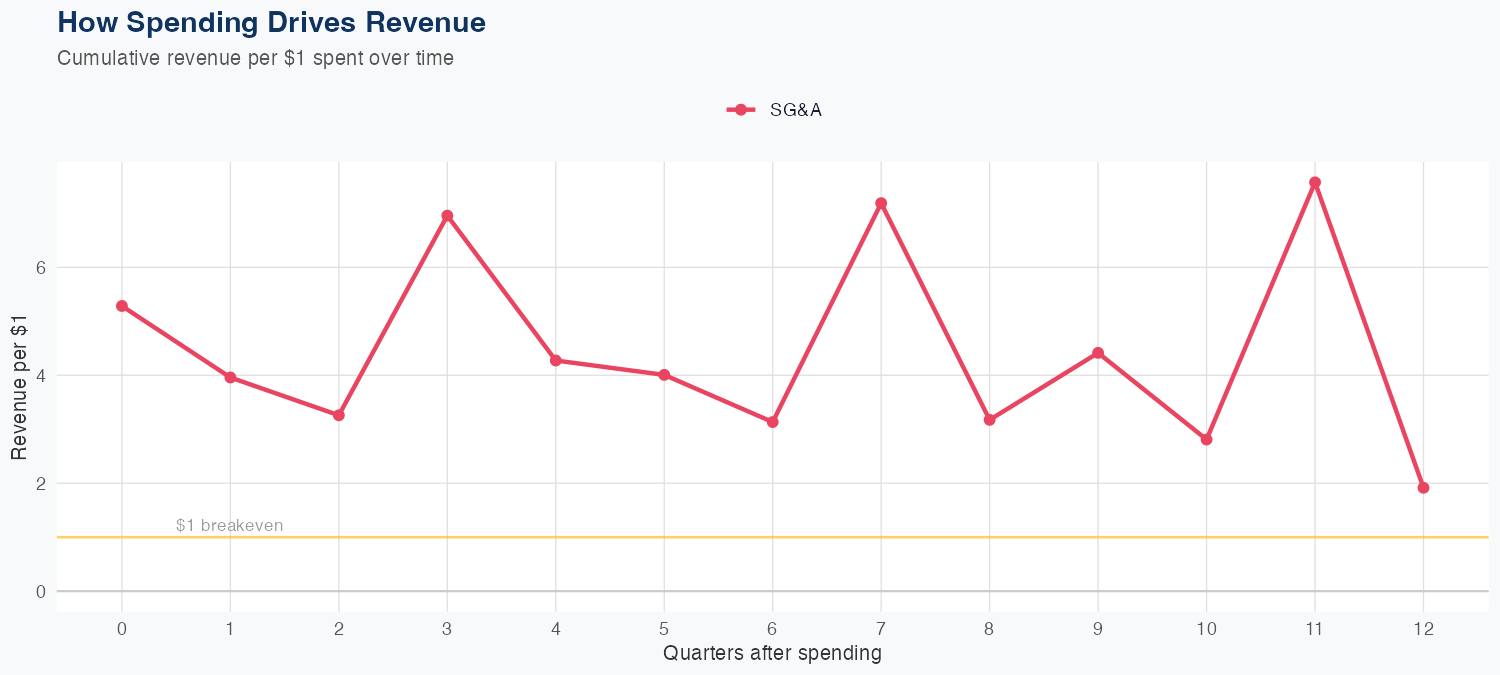Click the SG&A point at quarter 2

point(339,415)
